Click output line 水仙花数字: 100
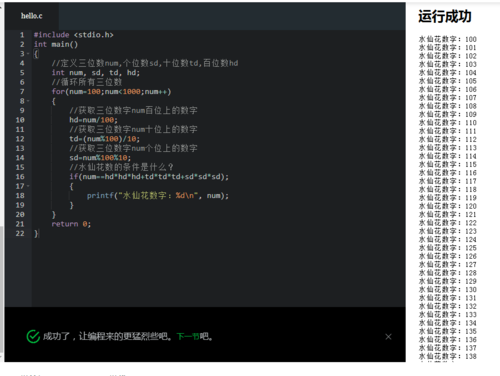This screenshot has width=500, height=376. point(448,39)
